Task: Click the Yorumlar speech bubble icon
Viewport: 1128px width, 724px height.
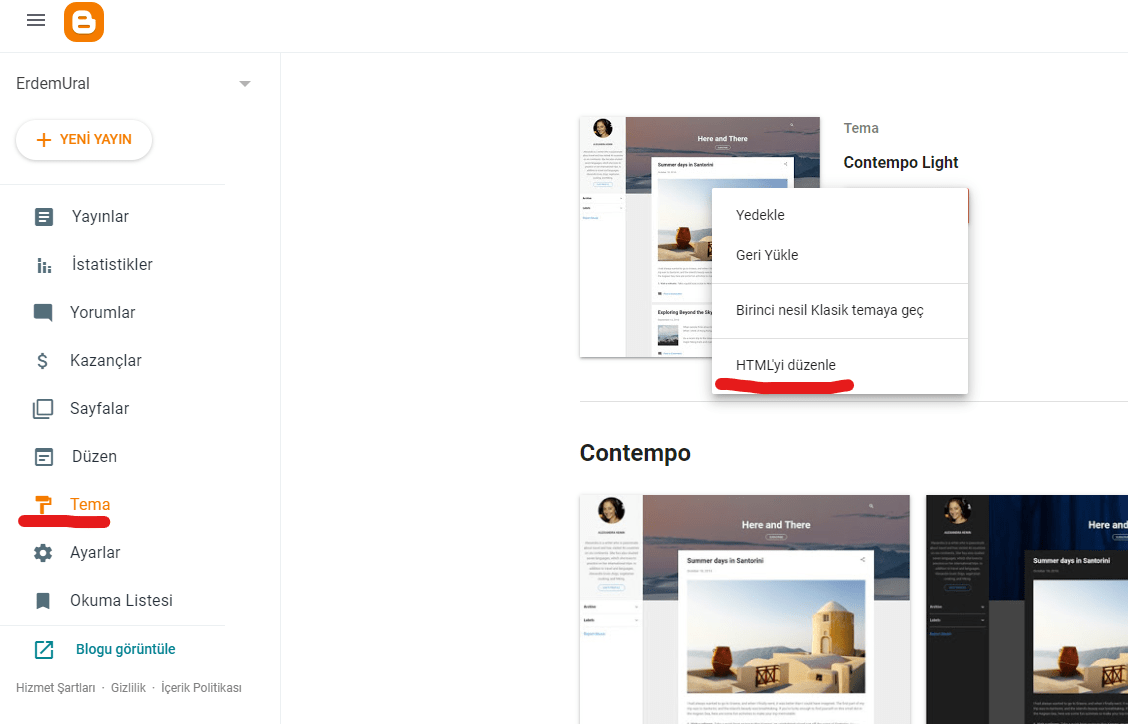Action: (x=43, y=312)
